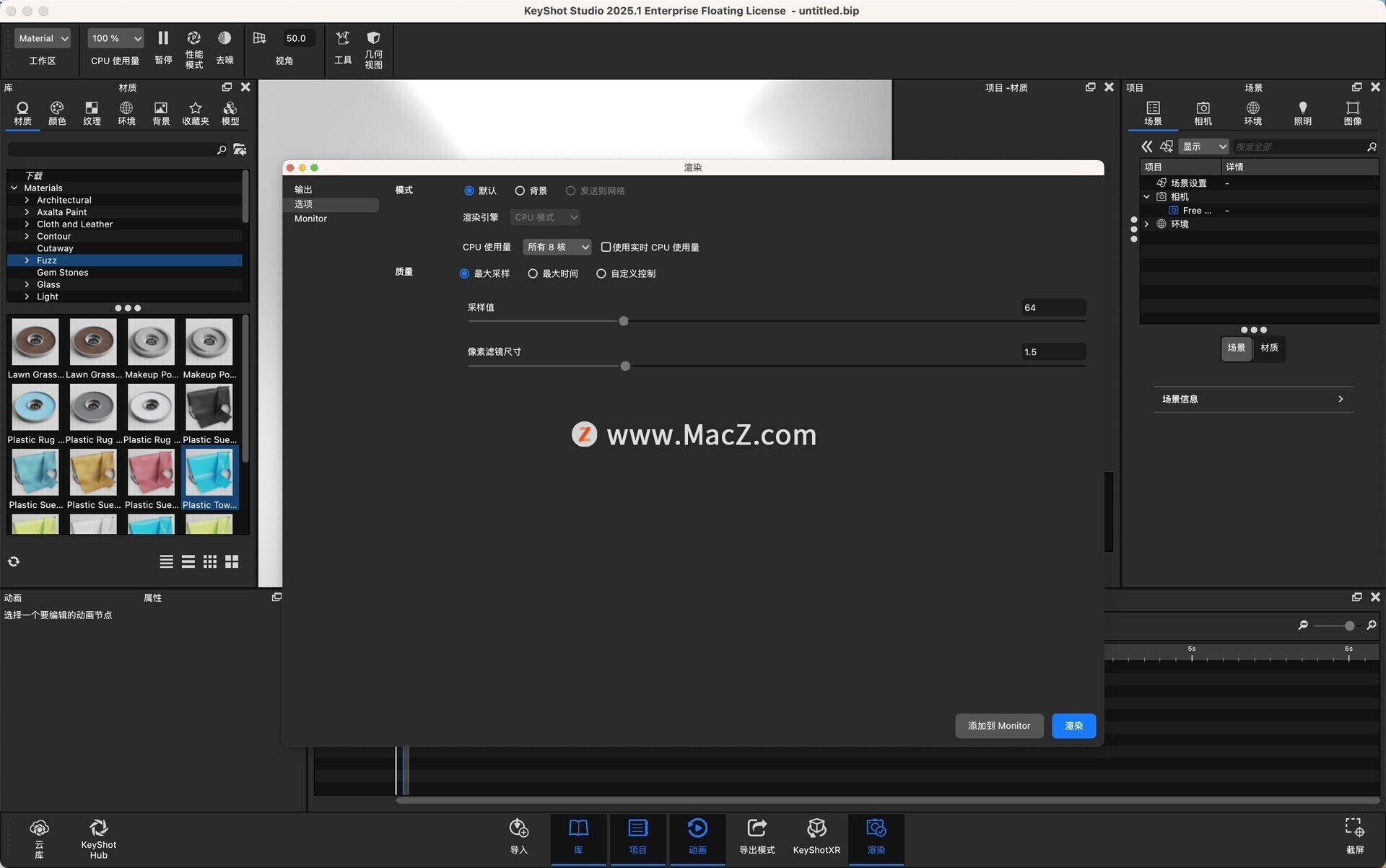Open the Material workspace dropdown
This screenshot has width=1386, height=868.
point(43,38)
